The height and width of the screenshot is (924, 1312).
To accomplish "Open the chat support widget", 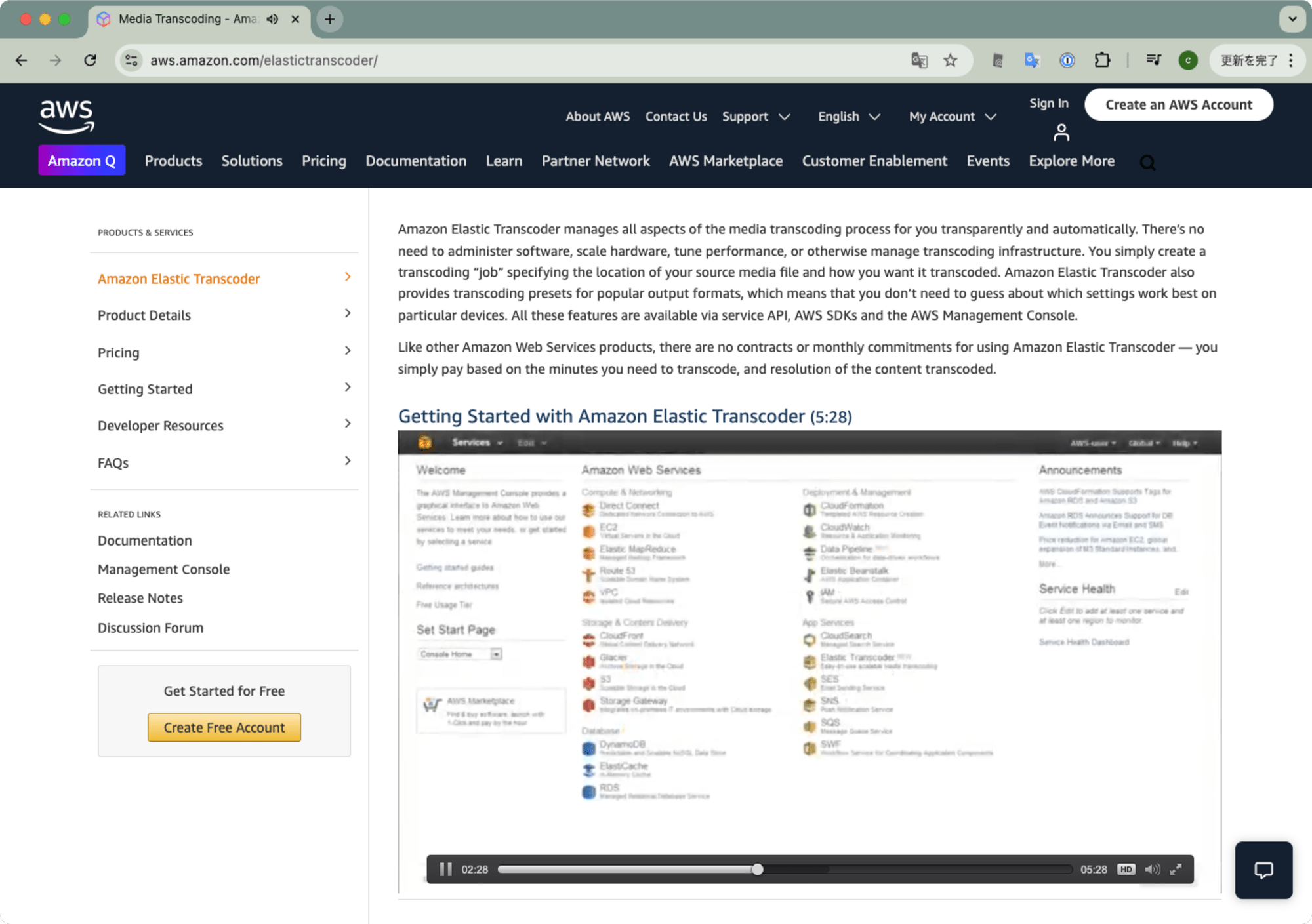I will (1263, 870).
